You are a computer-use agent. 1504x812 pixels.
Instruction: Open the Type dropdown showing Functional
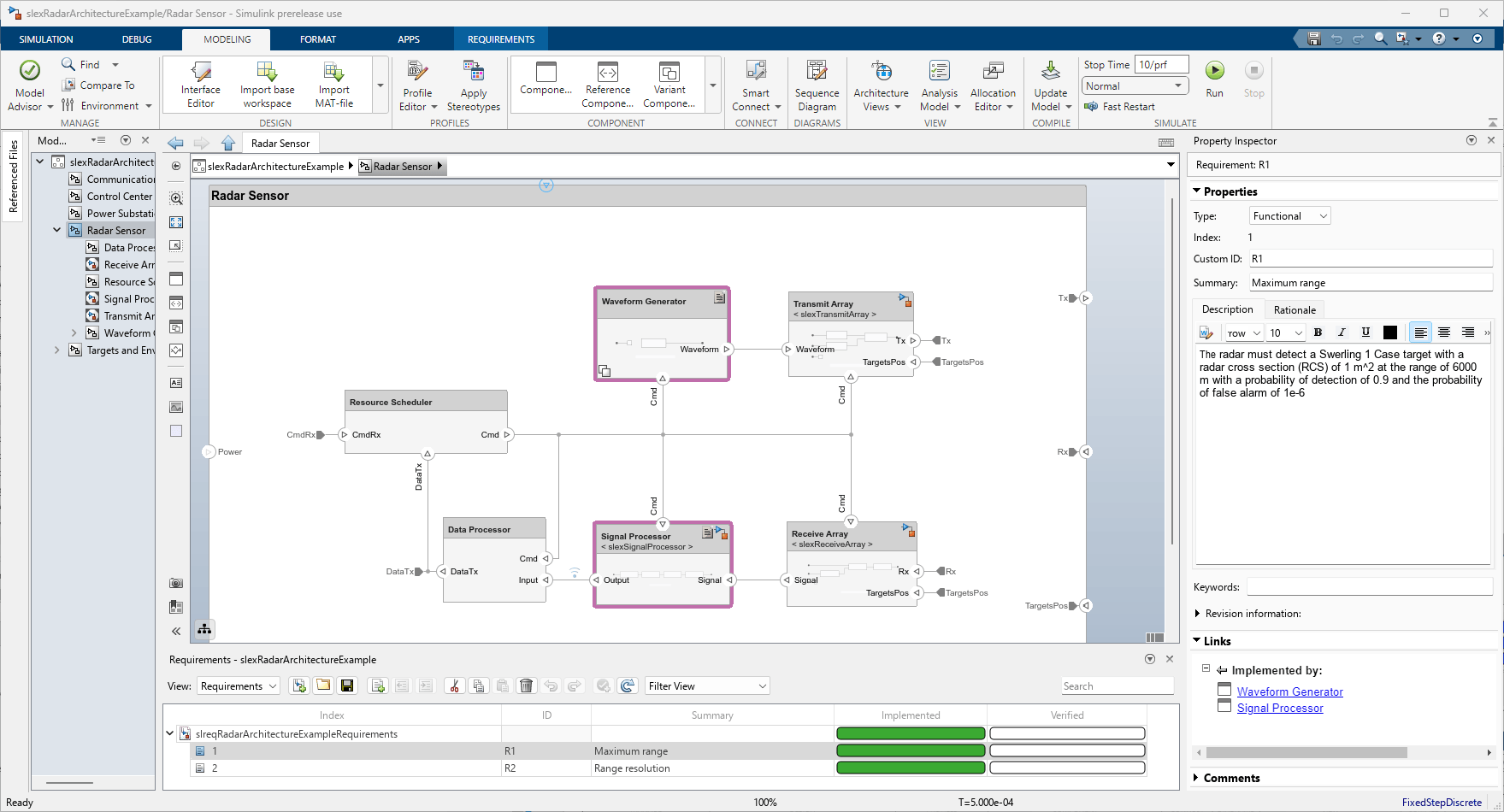point(1289,216)
